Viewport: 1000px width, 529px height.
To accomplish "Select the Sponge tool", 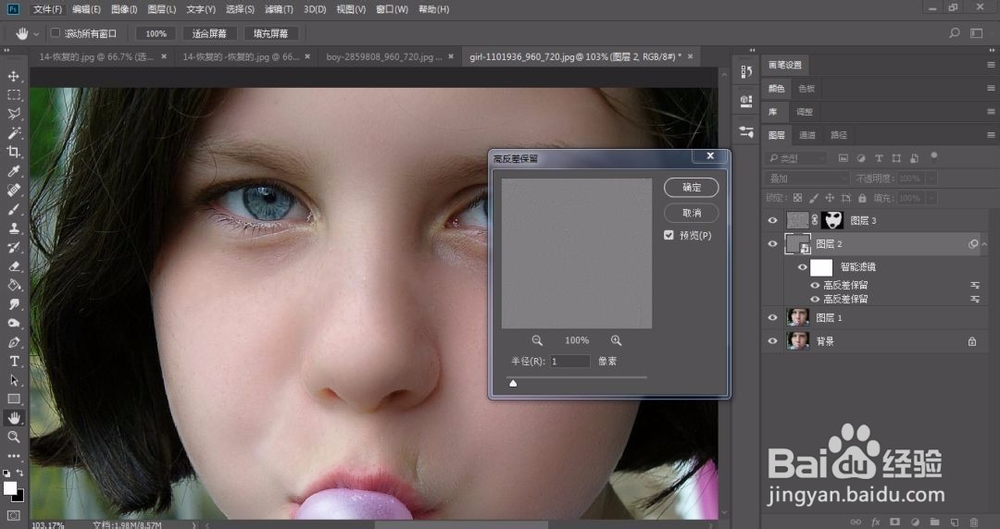I will 13,323.
